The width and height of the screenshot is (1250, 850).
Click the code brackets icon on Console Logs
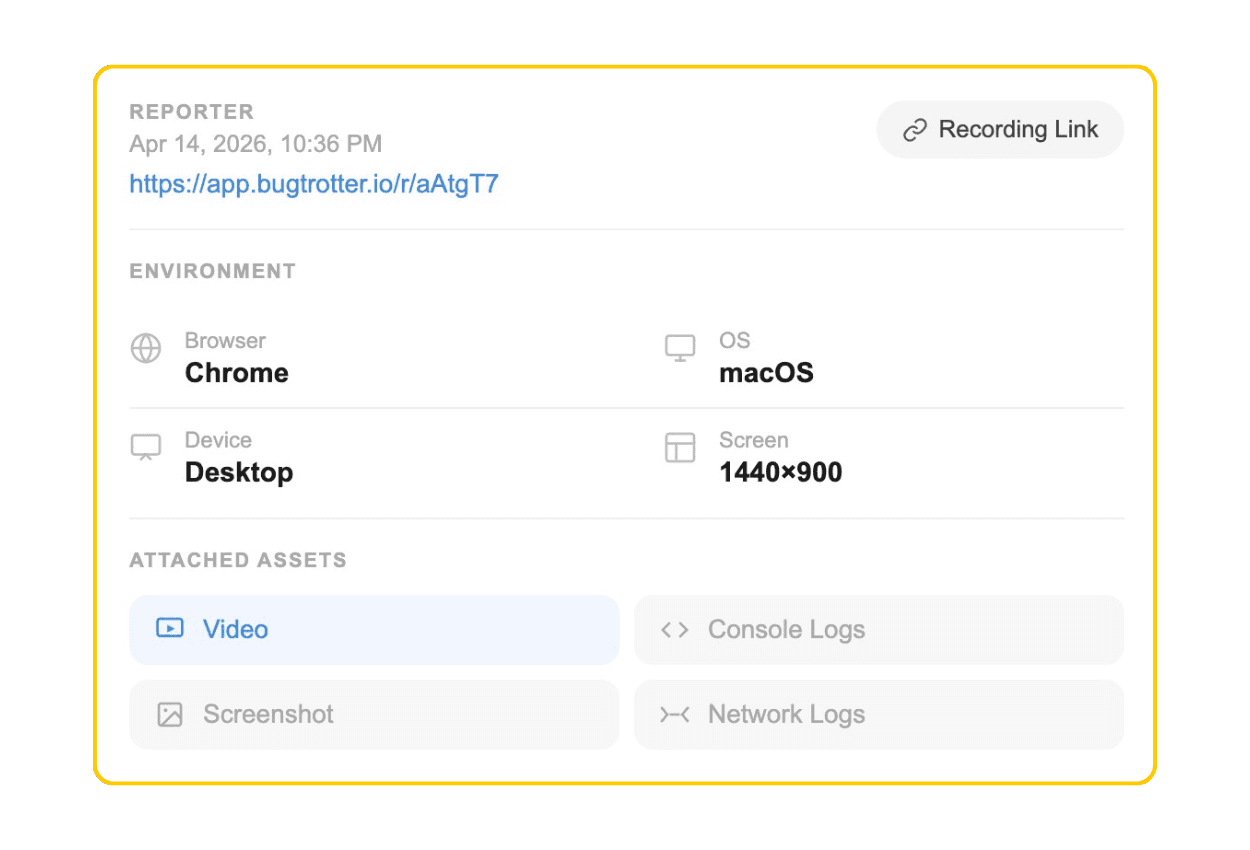point(674,629)
